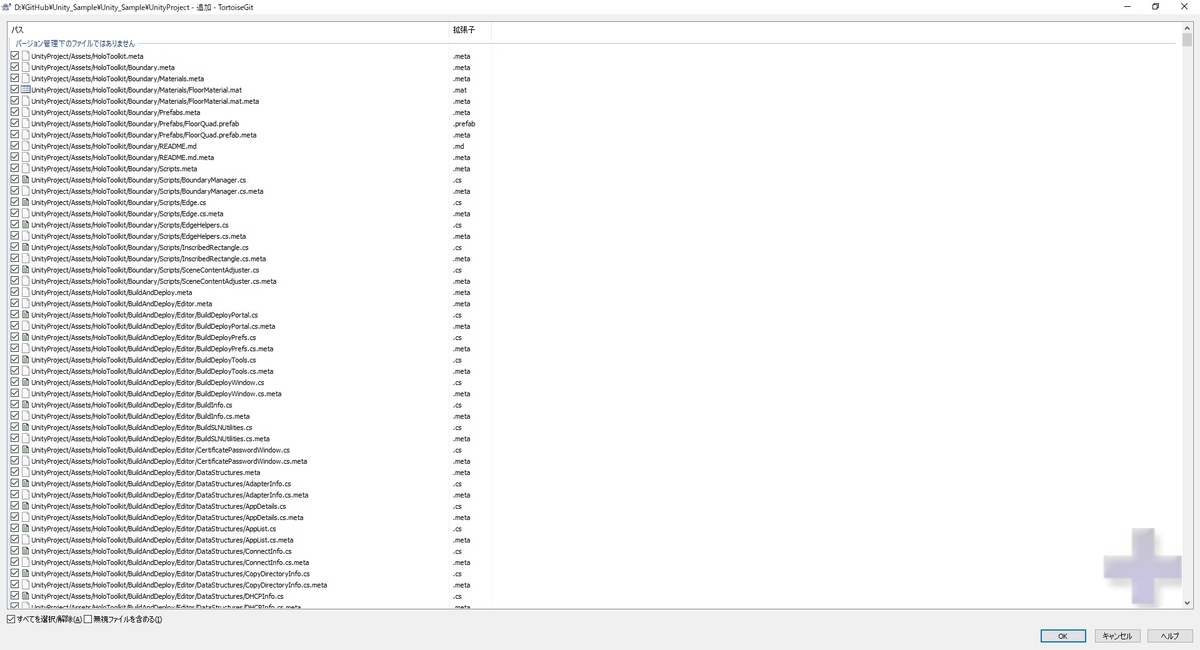
Task: Select the row BuildDeployPortal.cs.meta
Action: (x=250, y=326)
